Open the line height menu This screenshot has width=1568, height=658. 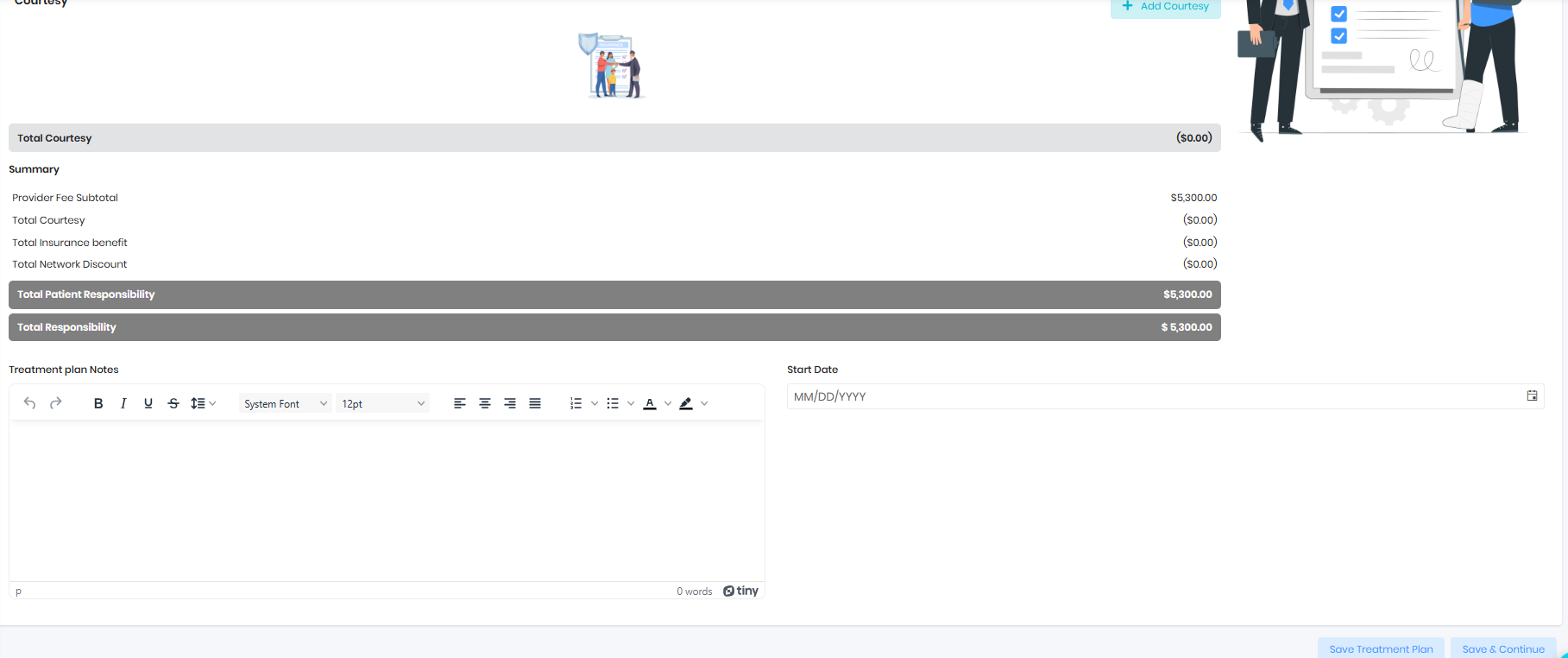tap(204, 403)
